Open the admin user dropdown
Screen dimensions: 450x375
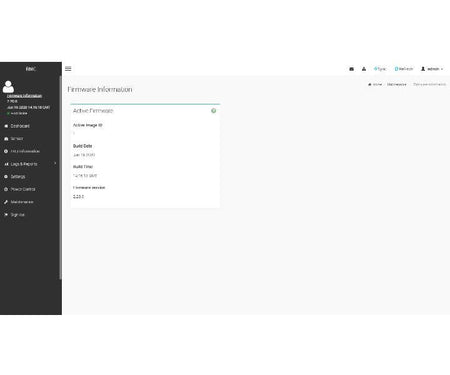[x=432, y=69]
